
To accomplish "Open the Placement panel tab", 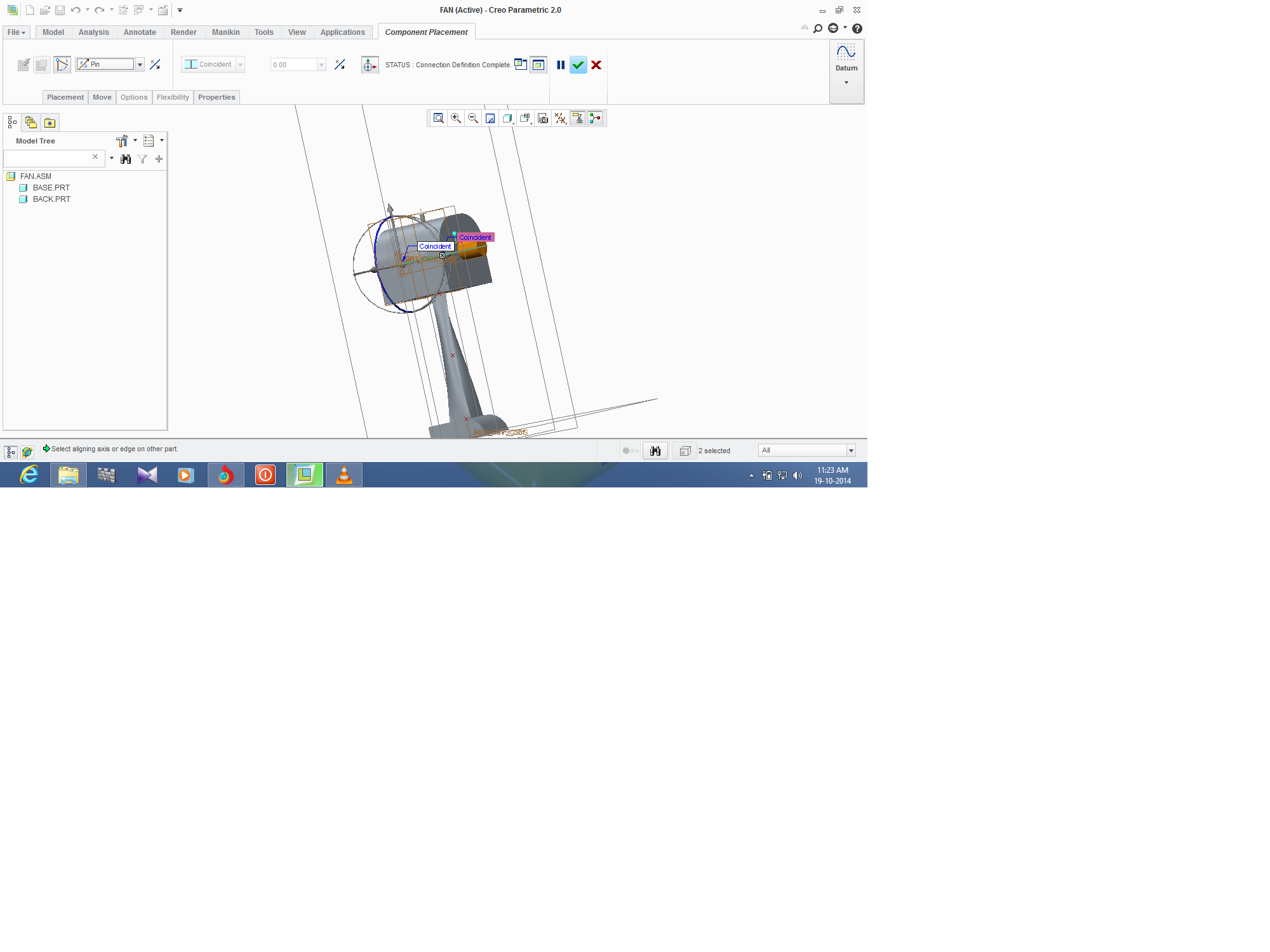I will (65, 97).
